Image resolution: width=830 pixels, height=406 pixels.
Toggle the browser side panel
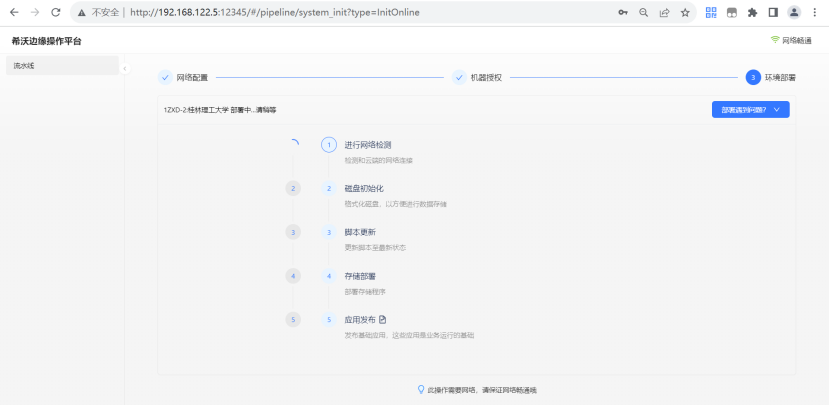pos(773,13)
